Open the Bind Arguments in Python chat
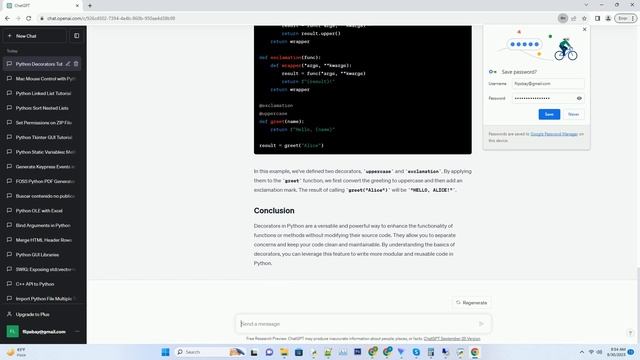The width and height of the screenshot is (640, 360). tap(42, 225)
